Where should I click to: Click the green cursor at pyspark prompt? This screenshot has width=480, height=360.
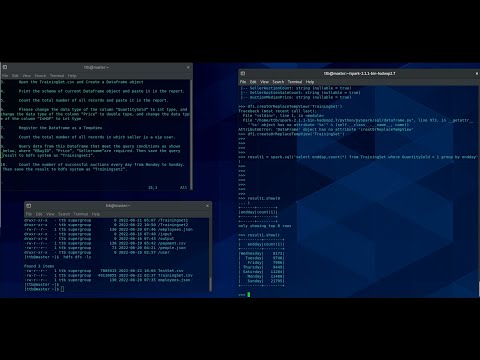pyautogui.click(x=249, y=295)
